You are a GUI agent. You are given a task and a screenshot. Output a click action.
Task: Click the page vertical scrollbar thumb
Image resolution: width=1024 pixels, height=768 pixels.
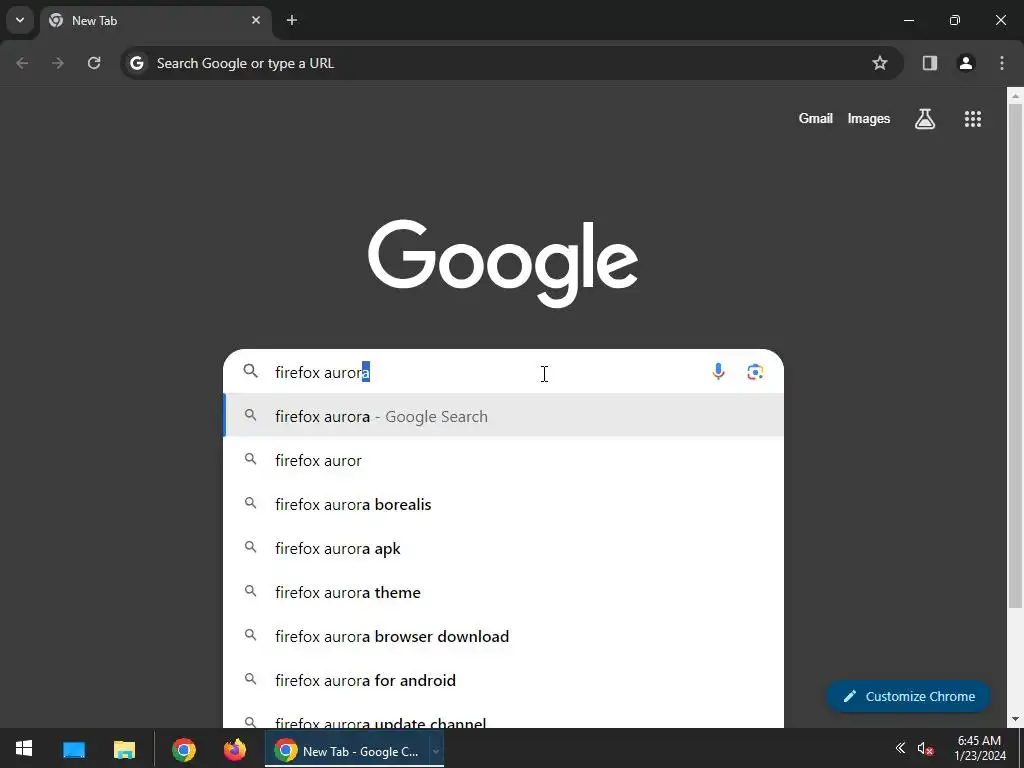[x=1015, y=356]
